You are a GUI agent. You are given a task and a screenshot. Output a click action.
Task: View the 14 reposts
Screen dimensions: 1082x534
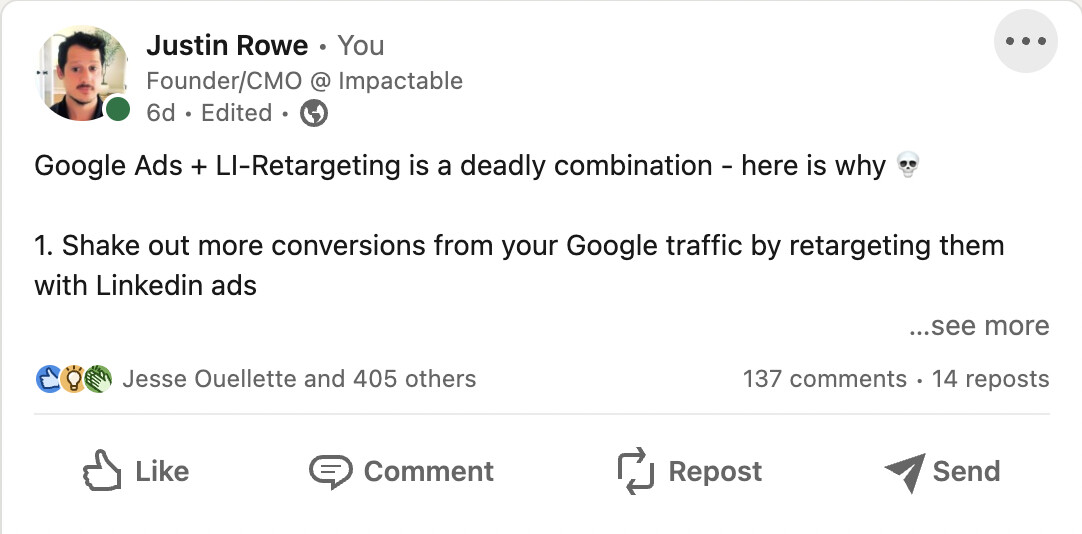[990, 379]
